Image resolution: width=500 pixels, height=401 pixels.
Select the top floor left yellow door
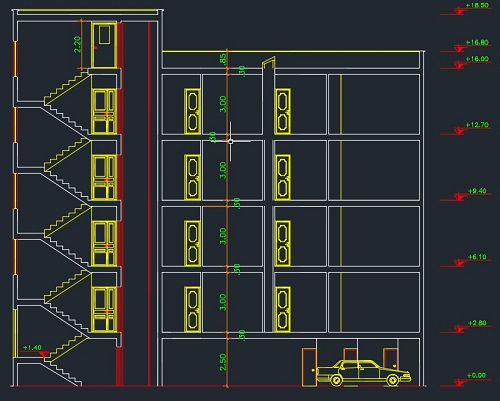click(x=192, y=111)
